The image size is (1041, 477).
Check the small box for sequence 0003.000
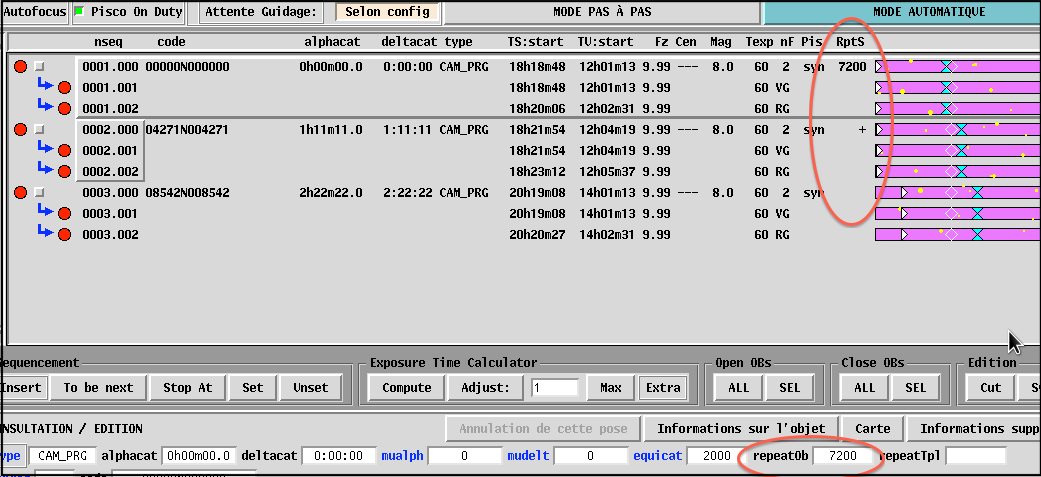tap(40, 193)
